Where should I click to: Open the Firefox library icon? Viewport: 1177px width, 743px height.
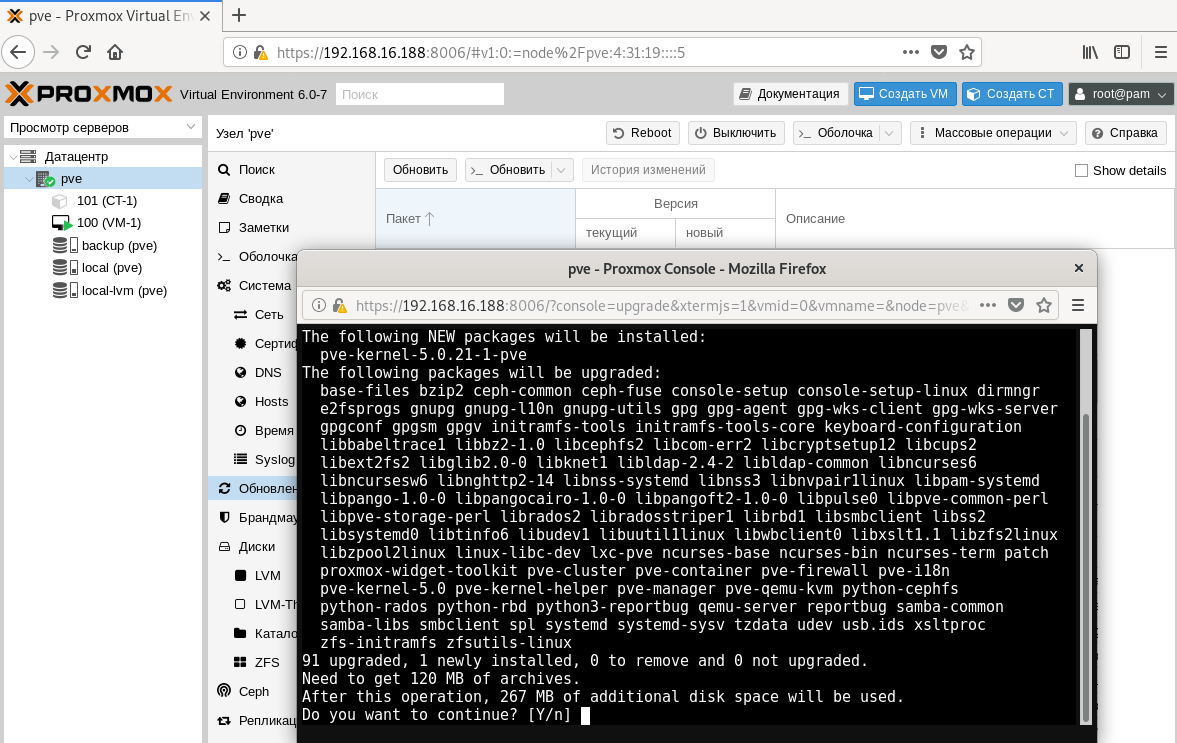click(1090, 52)
